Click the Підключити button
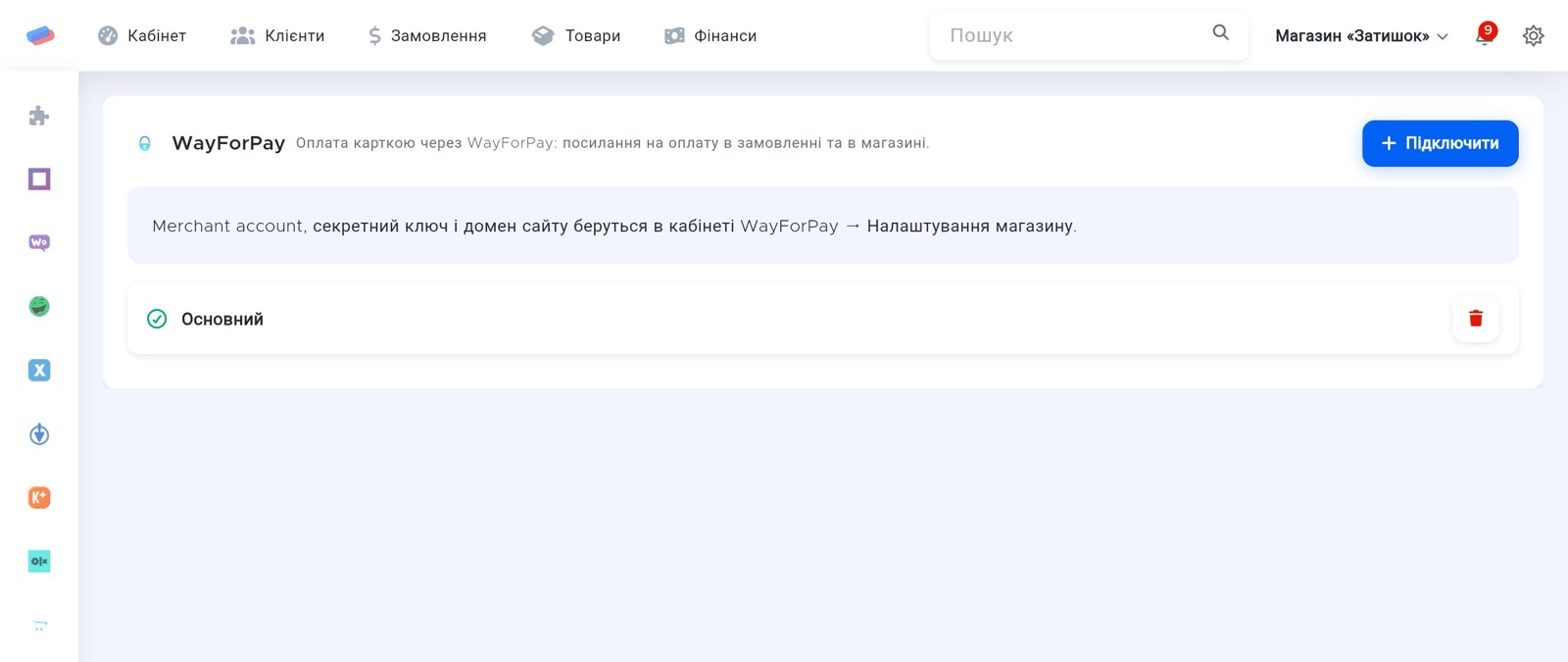Viewport: 1568px width, 662px height. point(1441,143)
